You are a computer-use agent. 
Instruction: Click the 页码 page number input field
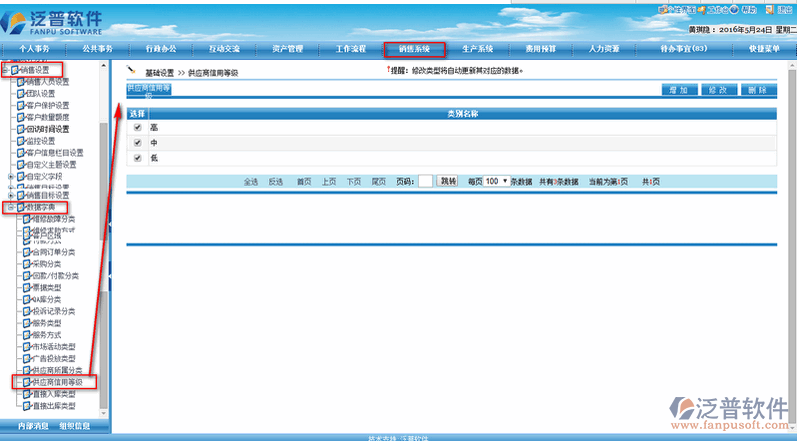[425, 181]
